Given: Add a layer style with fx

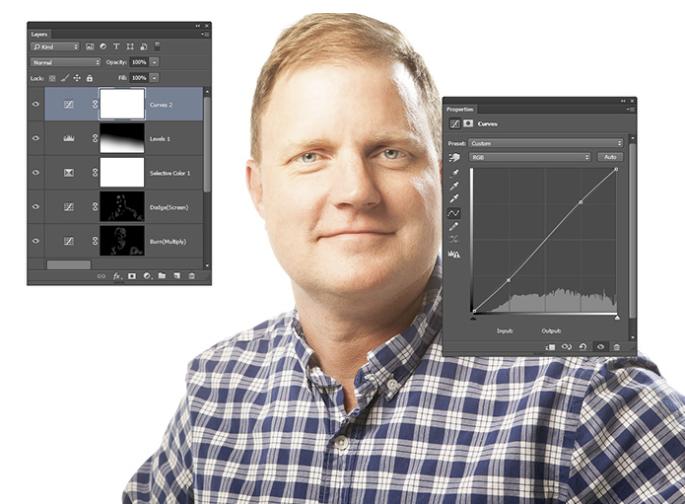Looking at the screenshot, I should coord(117,276).
